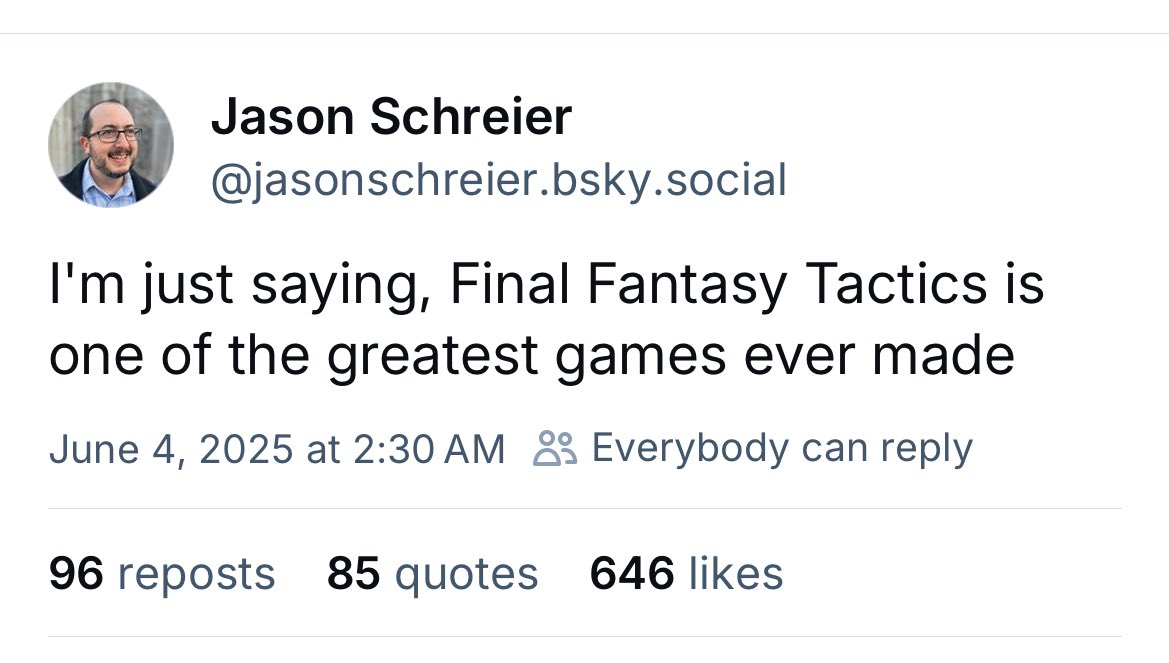
Task: Click the display name 'Jason Schreier'
Action: (x=391, y=116)
